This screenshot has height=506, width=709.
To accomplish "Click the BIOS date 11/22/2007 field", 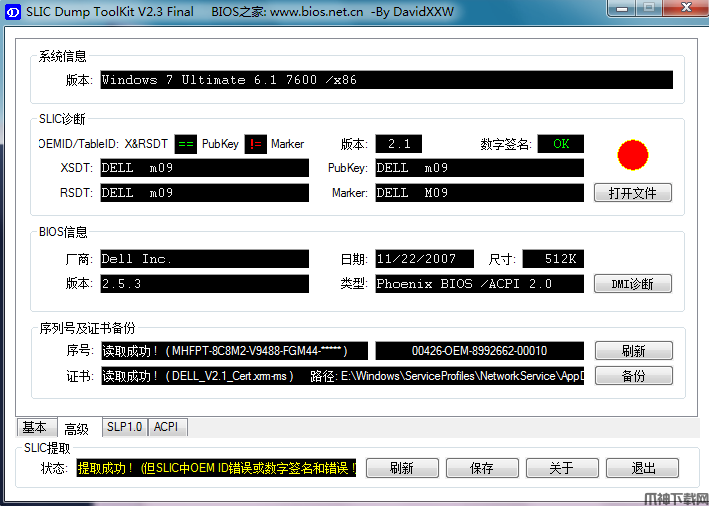I will click(x=425, y=259).
